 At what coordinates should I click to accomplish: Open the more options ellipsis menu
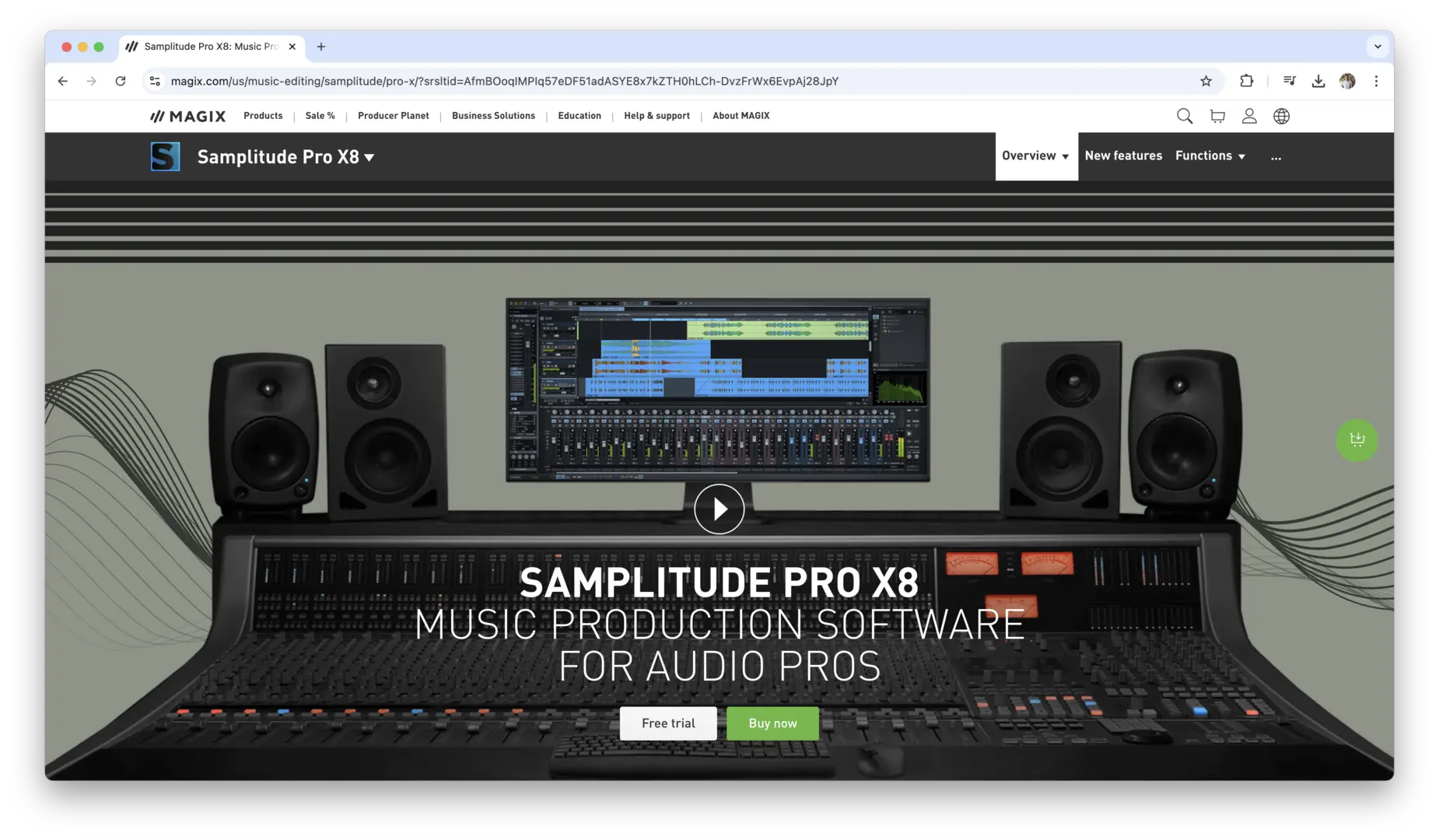tap(1276, 157)
